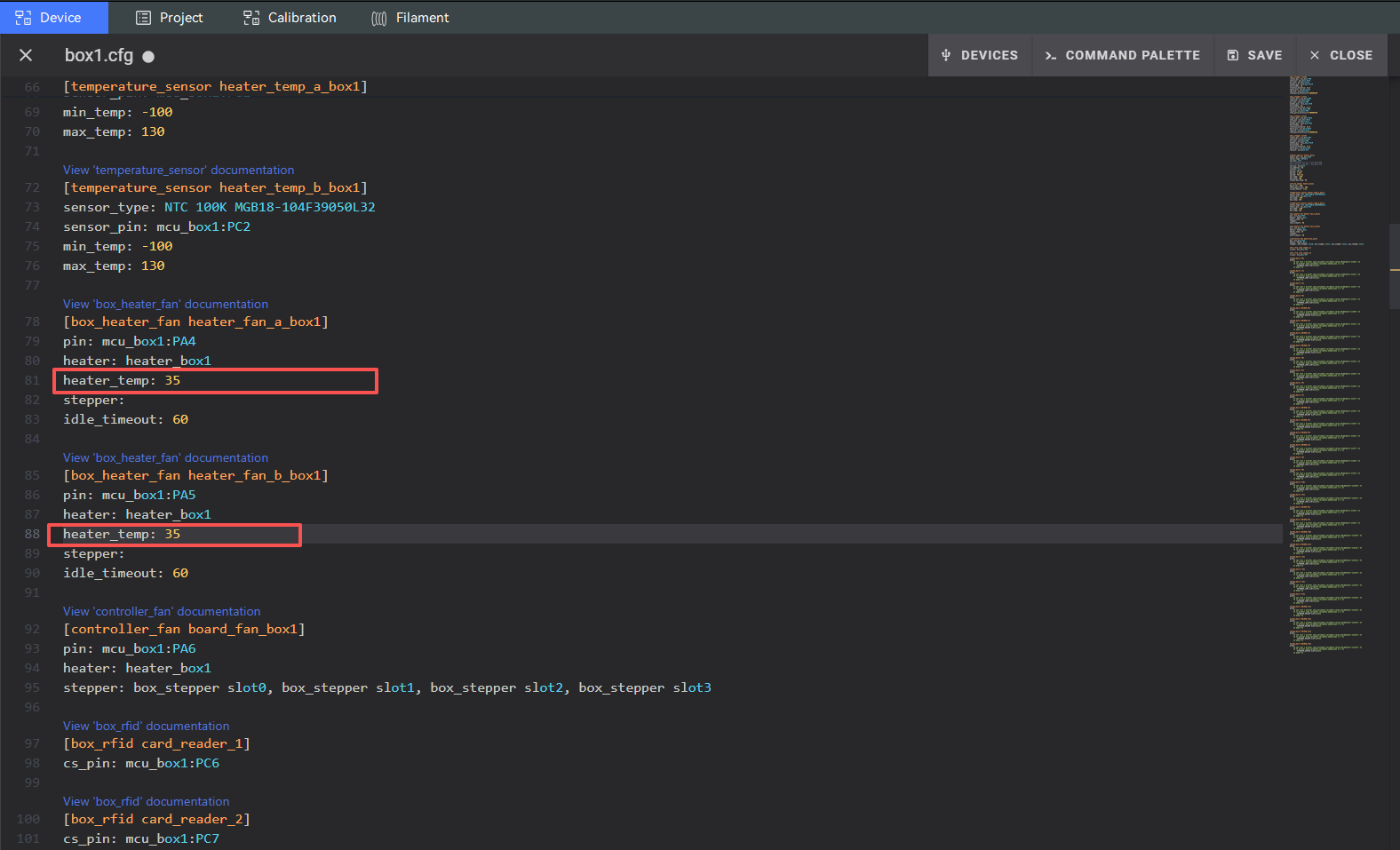Screen dimensions: 1400x850
Task: Click the Project tab icon
Action: (143, 18)
